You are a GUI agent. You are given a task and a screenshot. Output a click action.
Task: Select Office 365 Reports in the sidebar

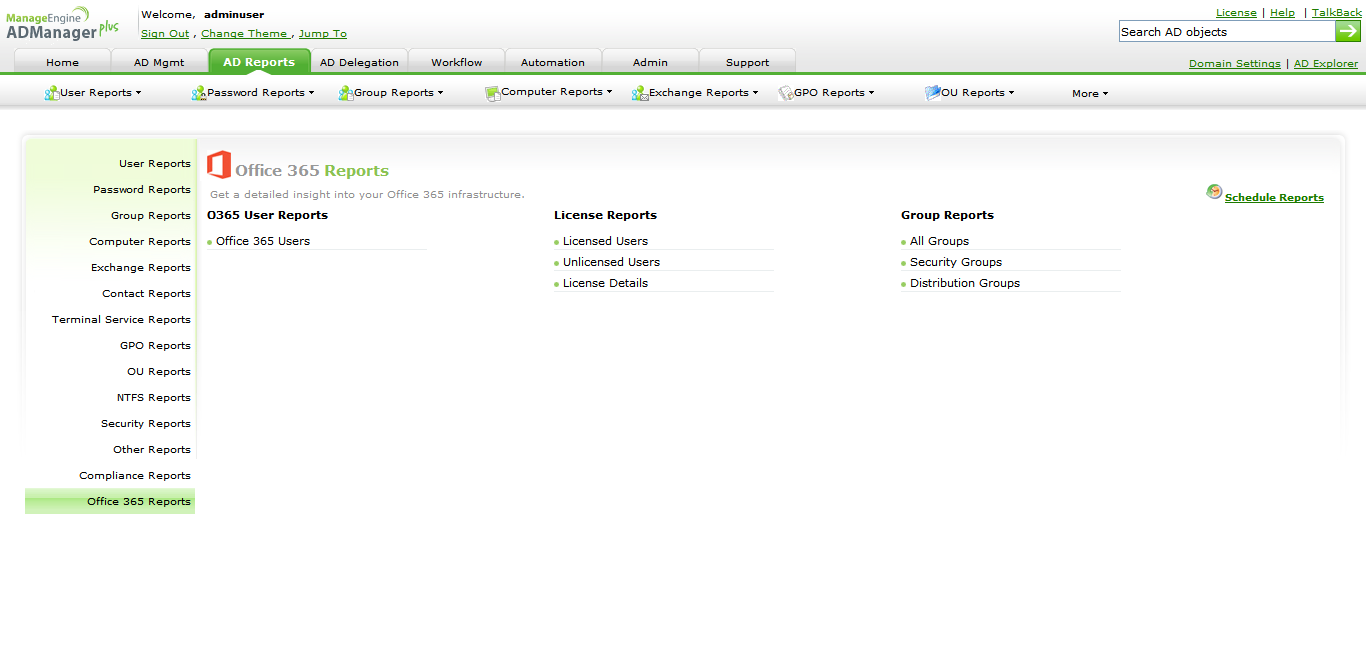tap(110, 501)
